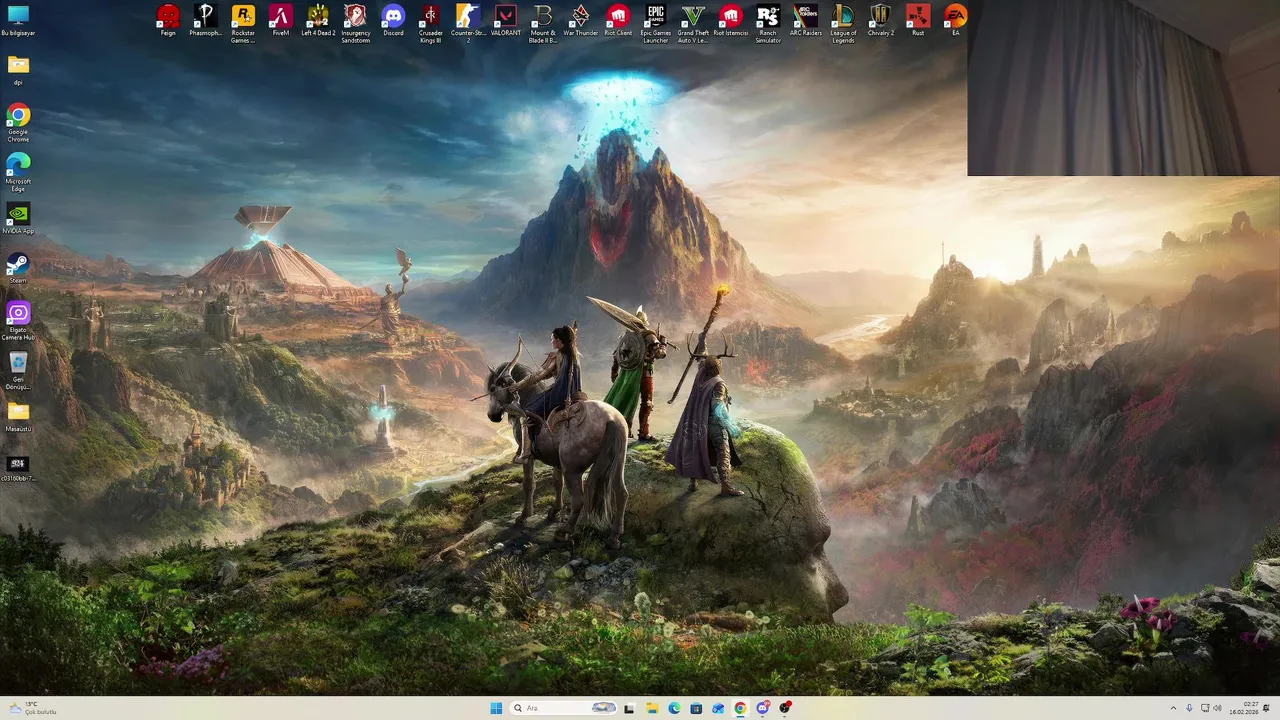Select the Discord desktop shortcut
1280x720 pixels.
click(393, 21)
